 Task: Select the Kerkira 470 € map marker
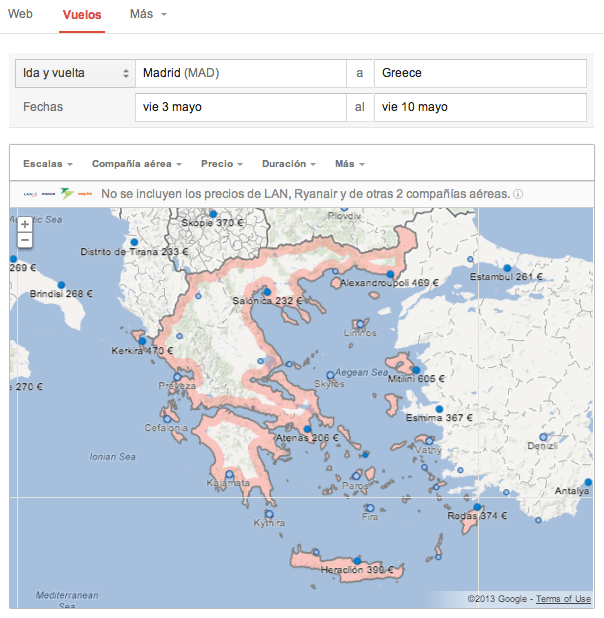142,341
